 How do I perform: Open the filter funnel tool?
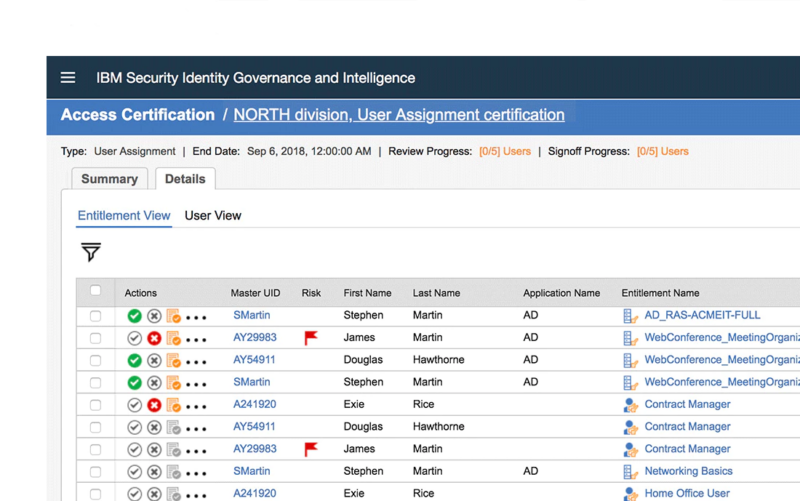[x=91, y=252]
